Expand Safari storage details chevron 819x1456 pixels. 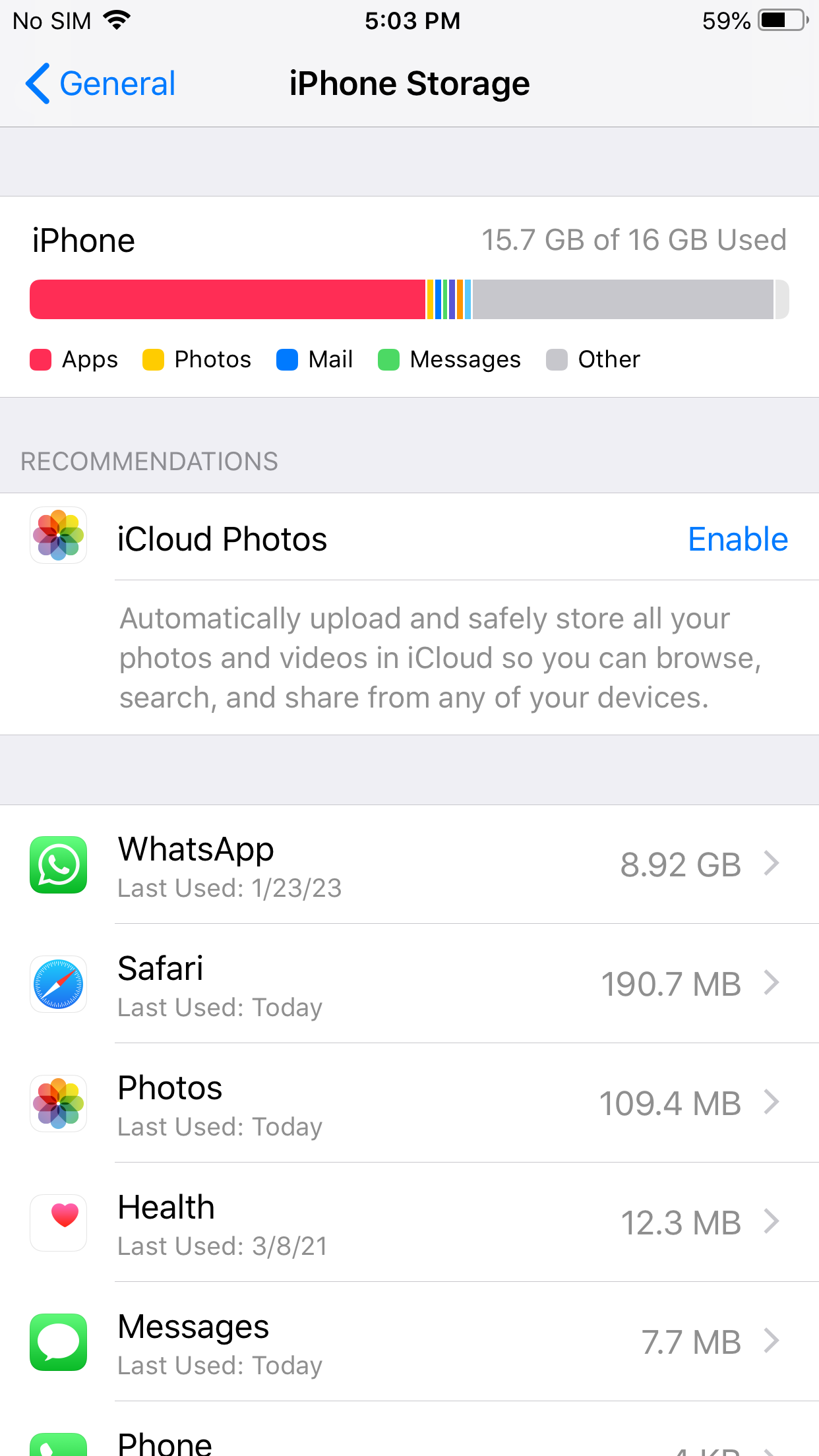[x=772, y=983]
